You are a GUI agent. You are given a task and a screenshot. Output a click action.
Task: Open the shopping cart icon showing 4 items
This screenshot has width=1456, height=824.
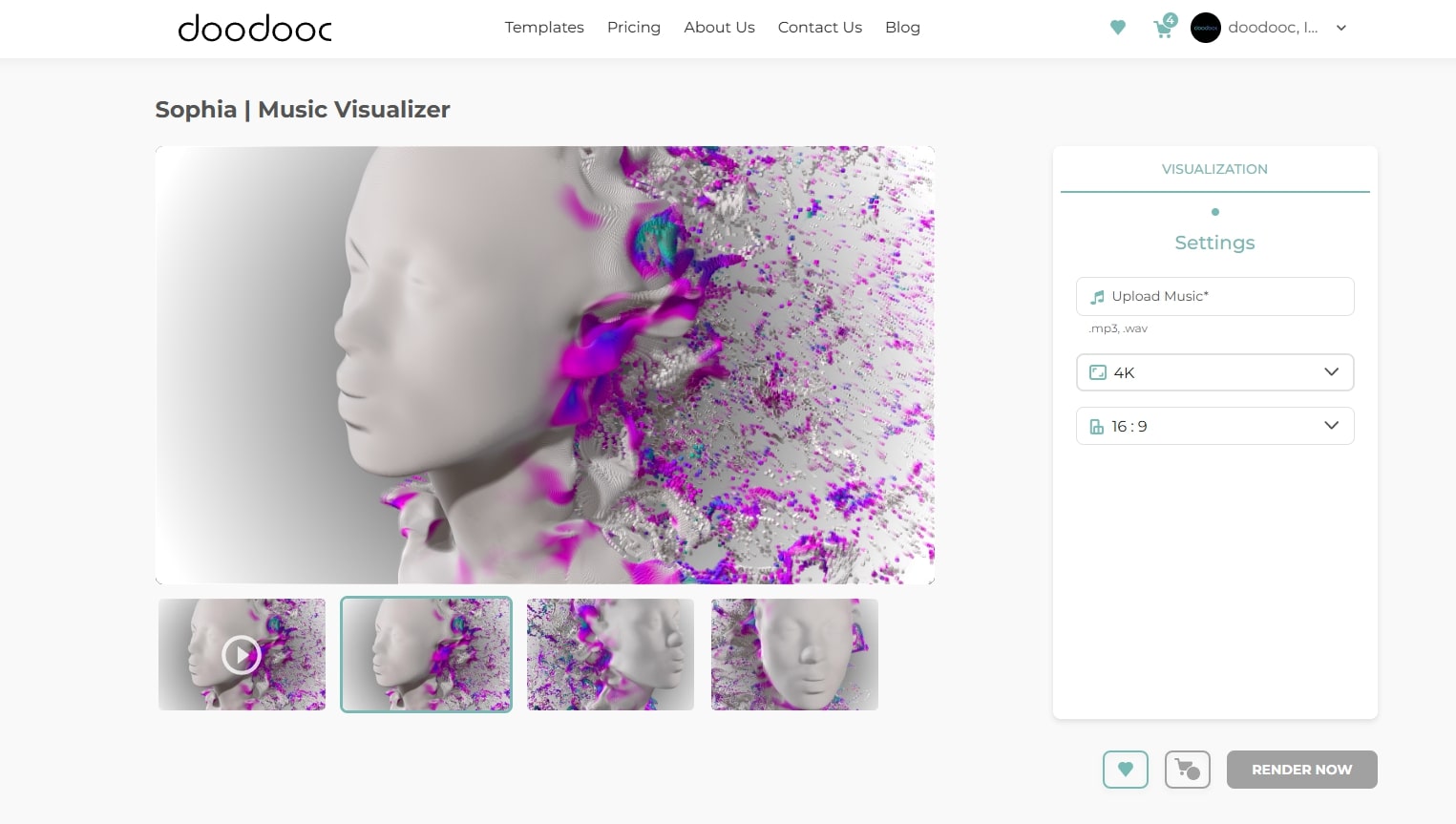click(x=1162, y=30)
